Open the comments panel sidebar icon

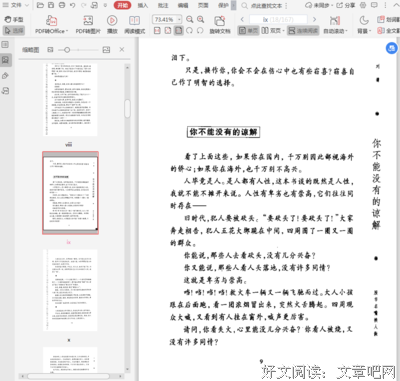tap(5, 91)
